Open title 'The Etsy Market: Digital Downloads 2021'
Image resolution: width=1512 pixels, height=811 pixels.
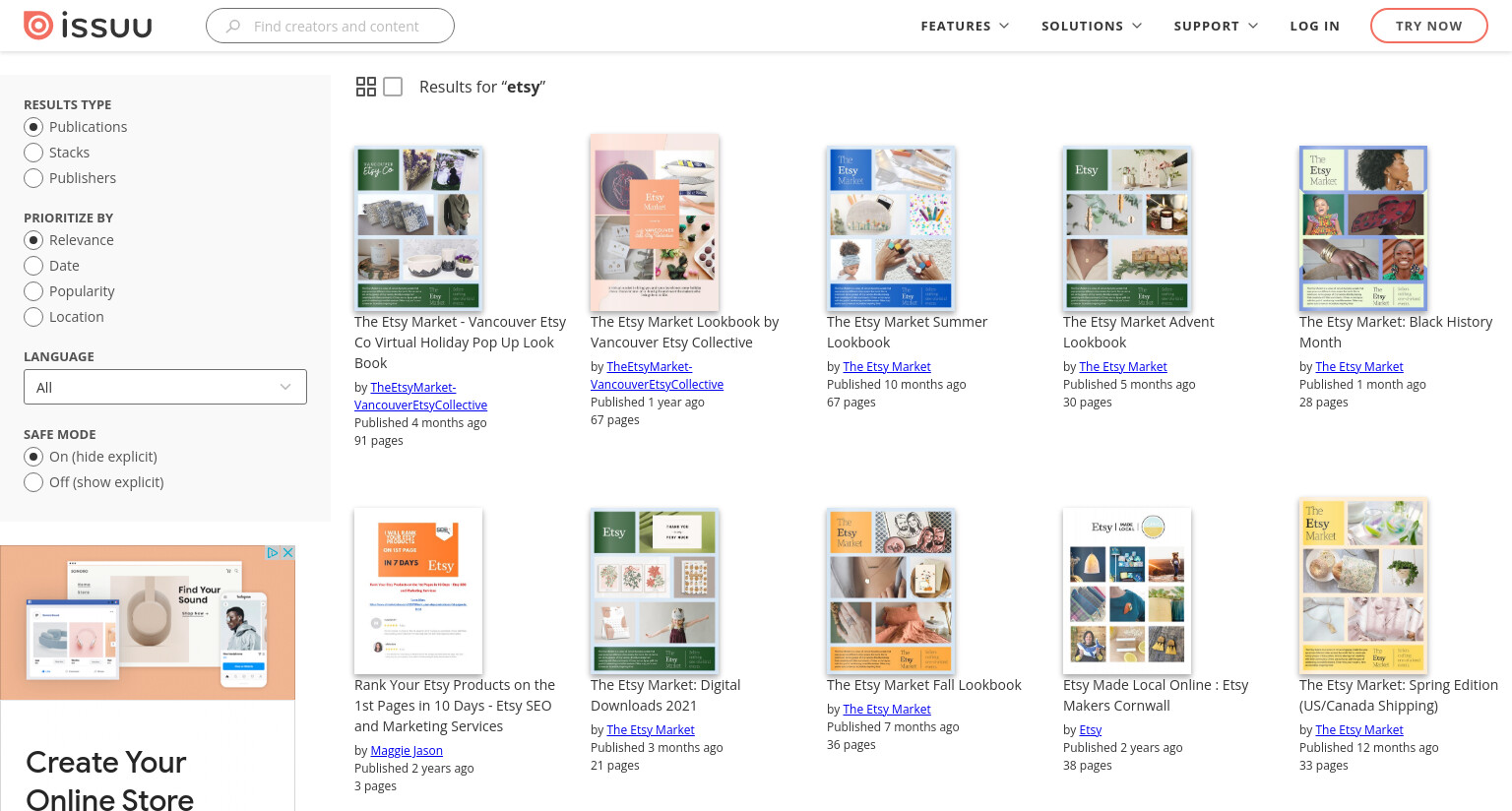click(x=665, y=695)
